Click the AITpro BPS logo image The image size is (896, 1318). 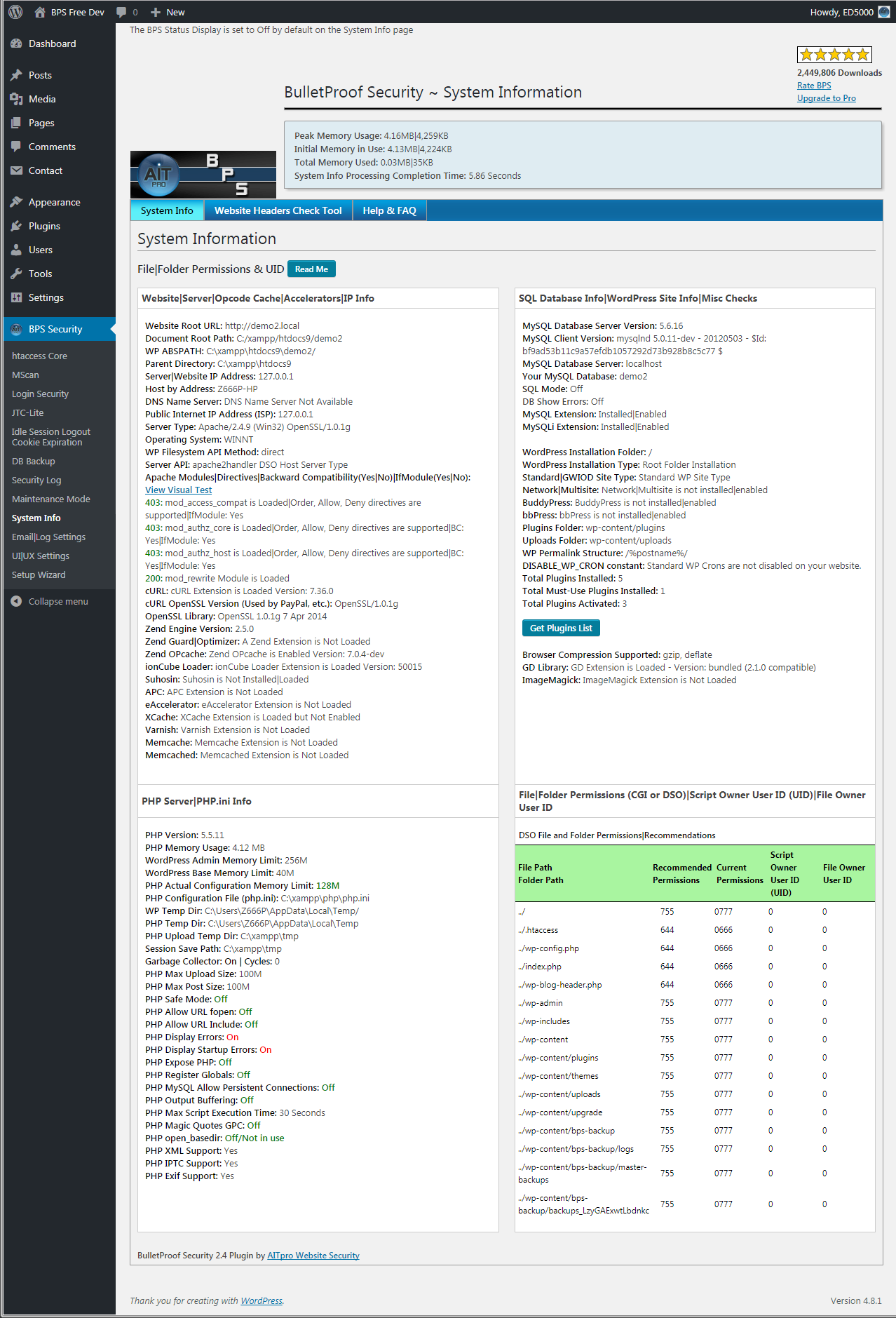point(203,175)
